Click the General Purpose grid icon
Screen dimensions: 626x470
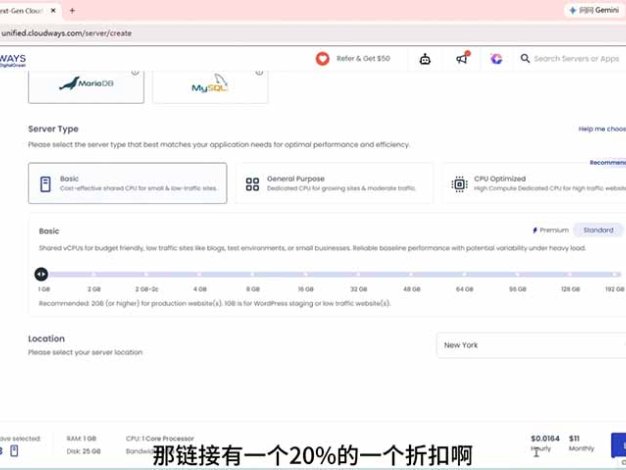(252, 184)
